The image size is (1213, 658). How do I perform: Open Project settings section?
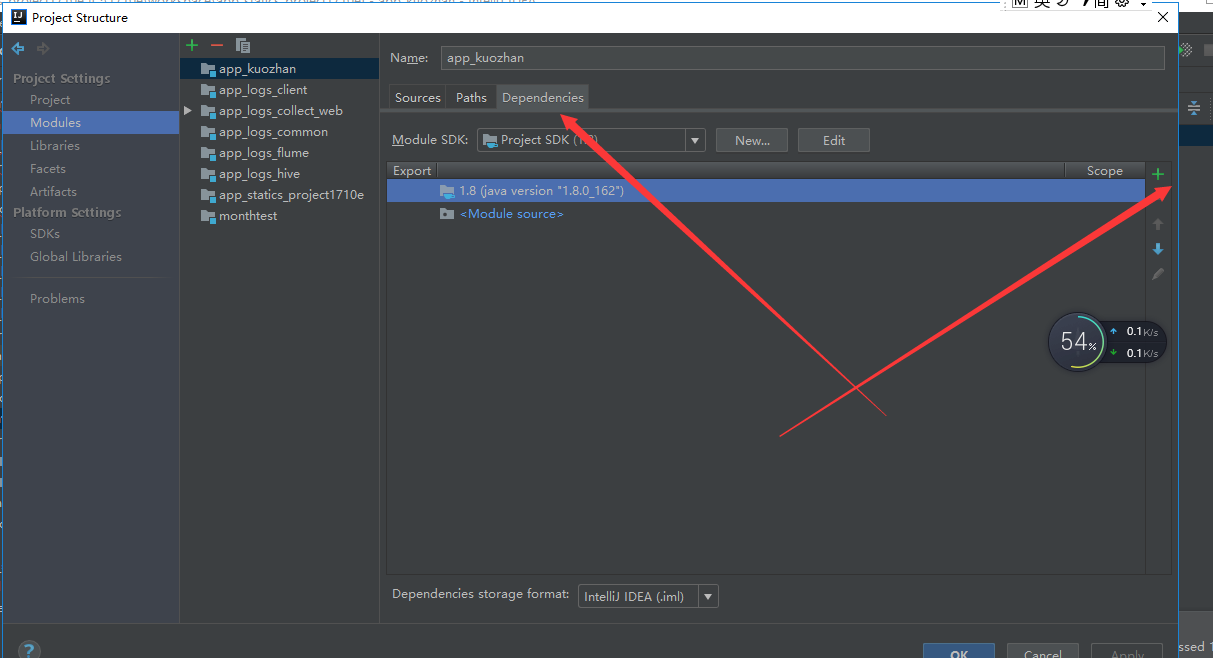coord(50,100)
